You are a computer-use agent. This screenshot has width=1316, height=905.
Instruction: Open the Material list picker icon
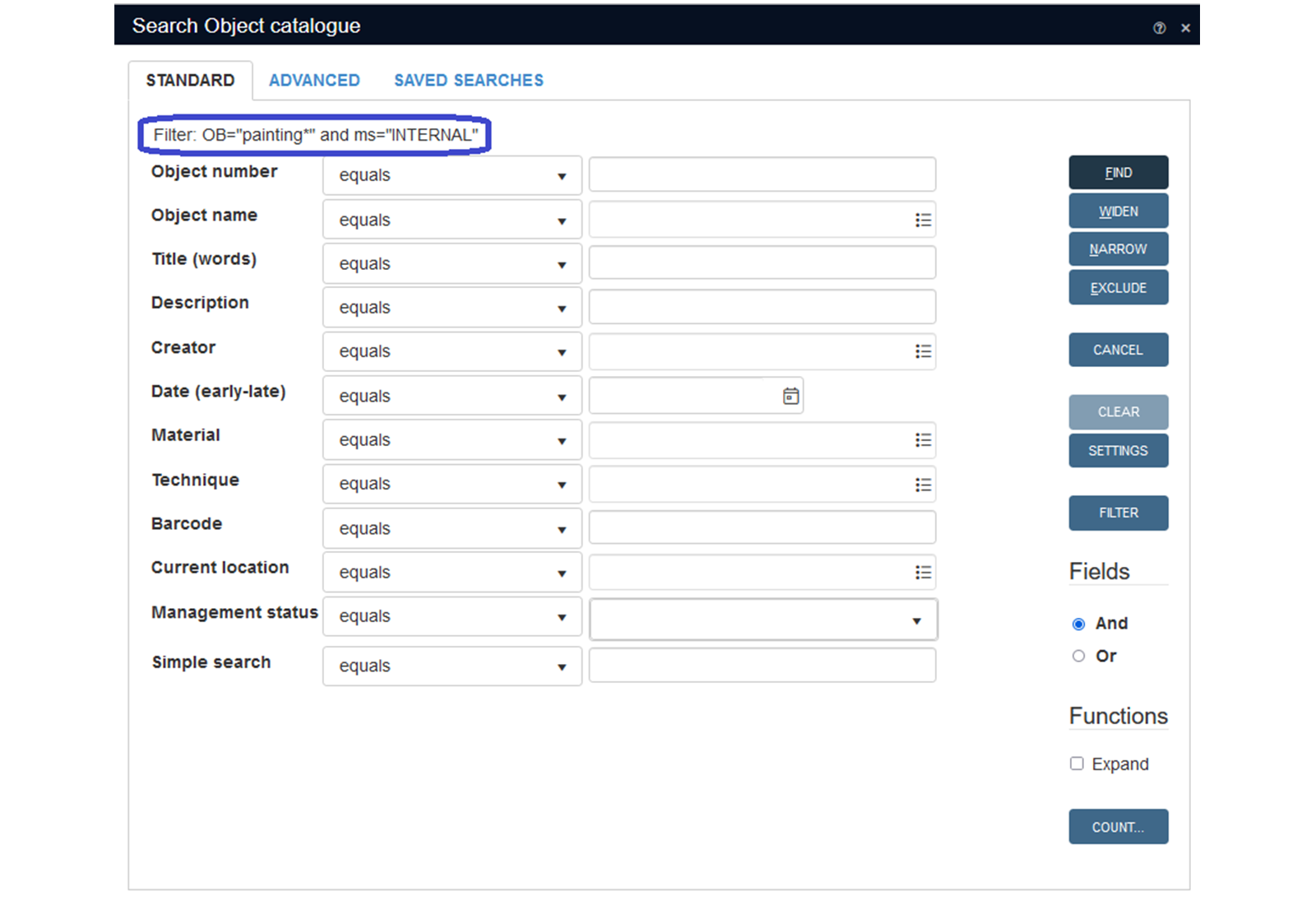tap(923, 440)
